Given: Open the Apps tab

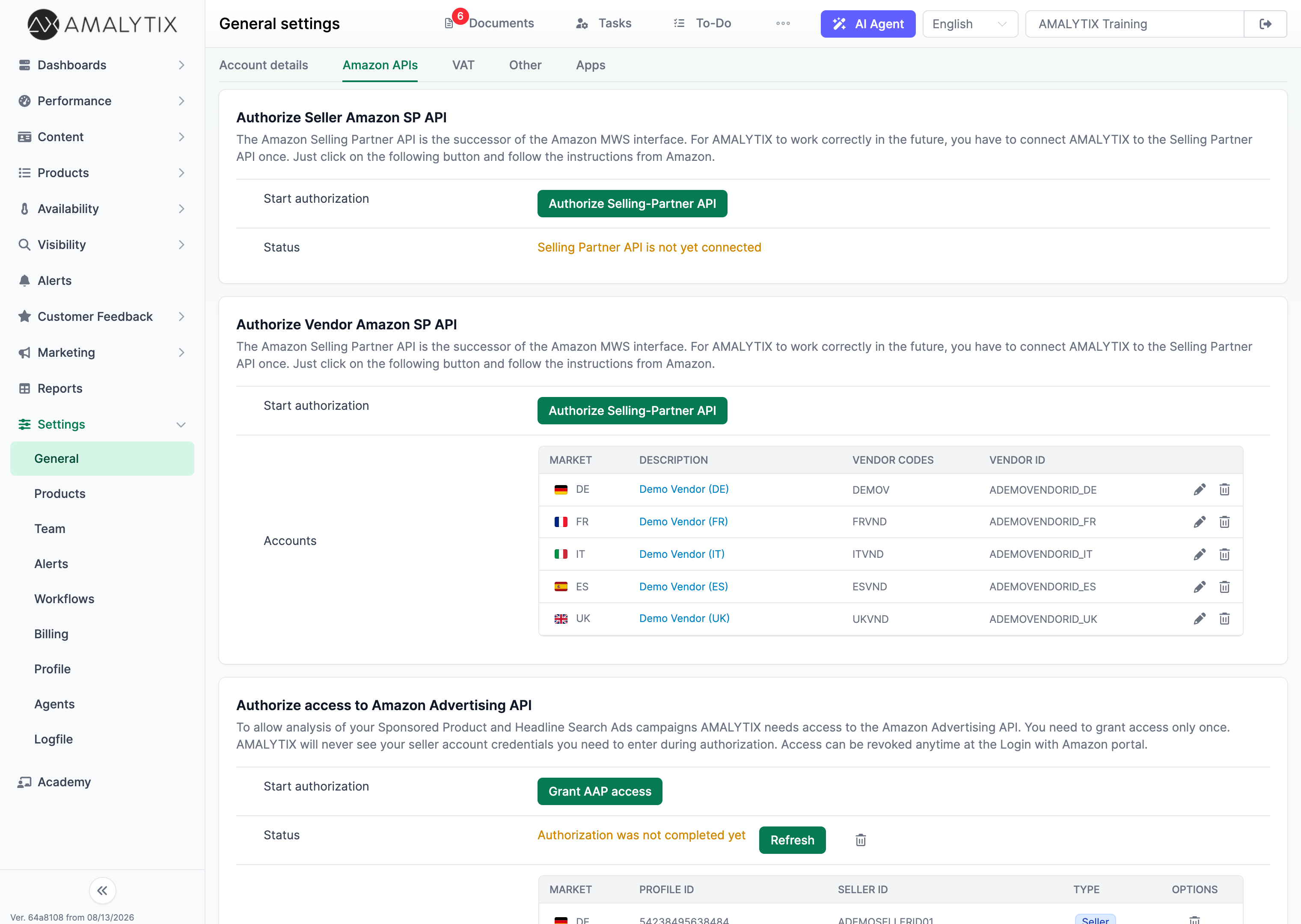Looking at the screenshot, I should click(590, 65).
